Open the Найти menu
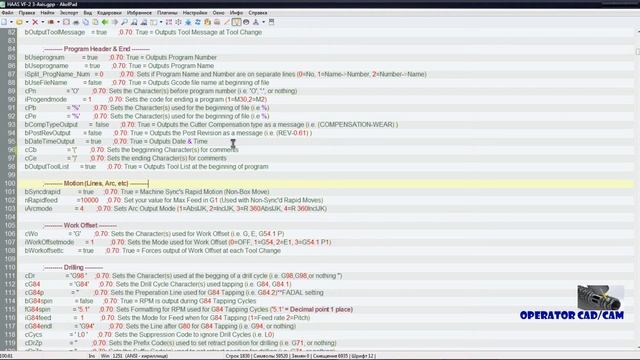 coord(47,13)
